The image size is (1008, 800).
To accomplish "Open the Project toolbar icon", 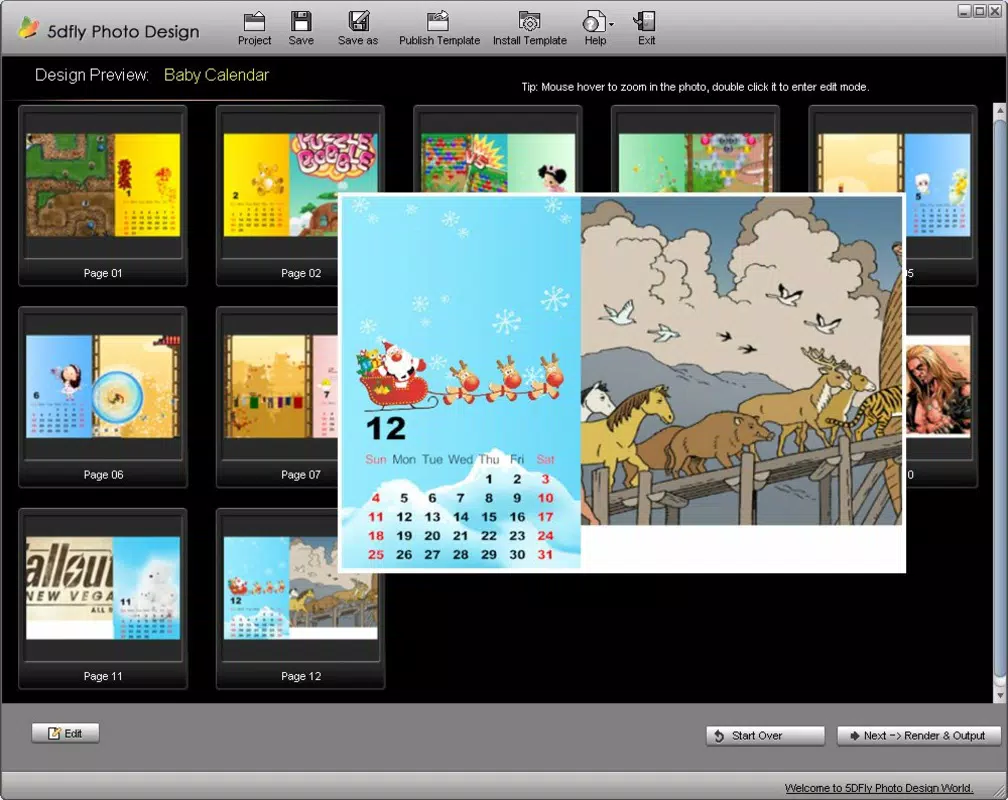I will coord(254,29).
